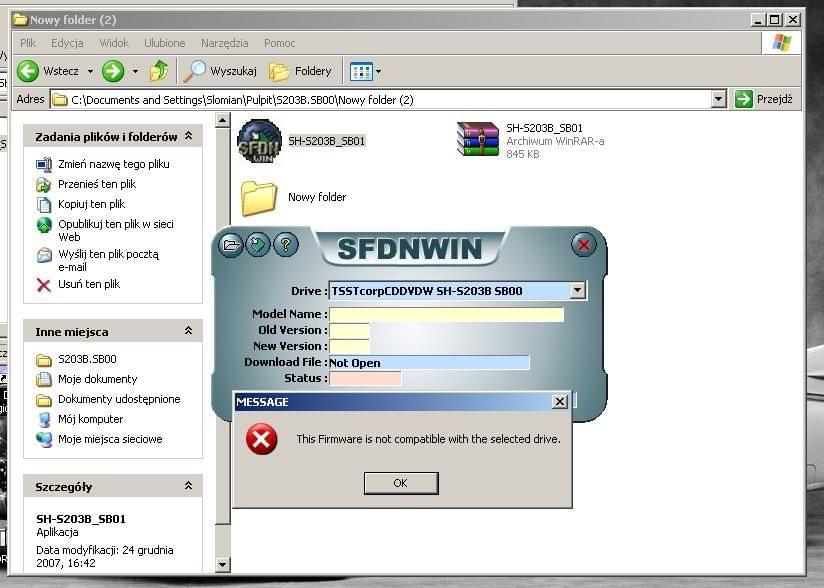Close the MESSAGE dialog with X
The image size is (824, 588).
tap(560, 401)
